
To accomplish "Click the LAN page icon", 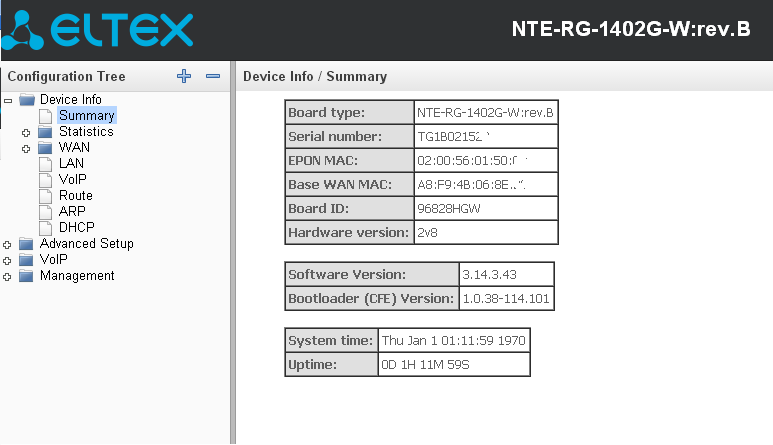I will [x=45, y=164].
